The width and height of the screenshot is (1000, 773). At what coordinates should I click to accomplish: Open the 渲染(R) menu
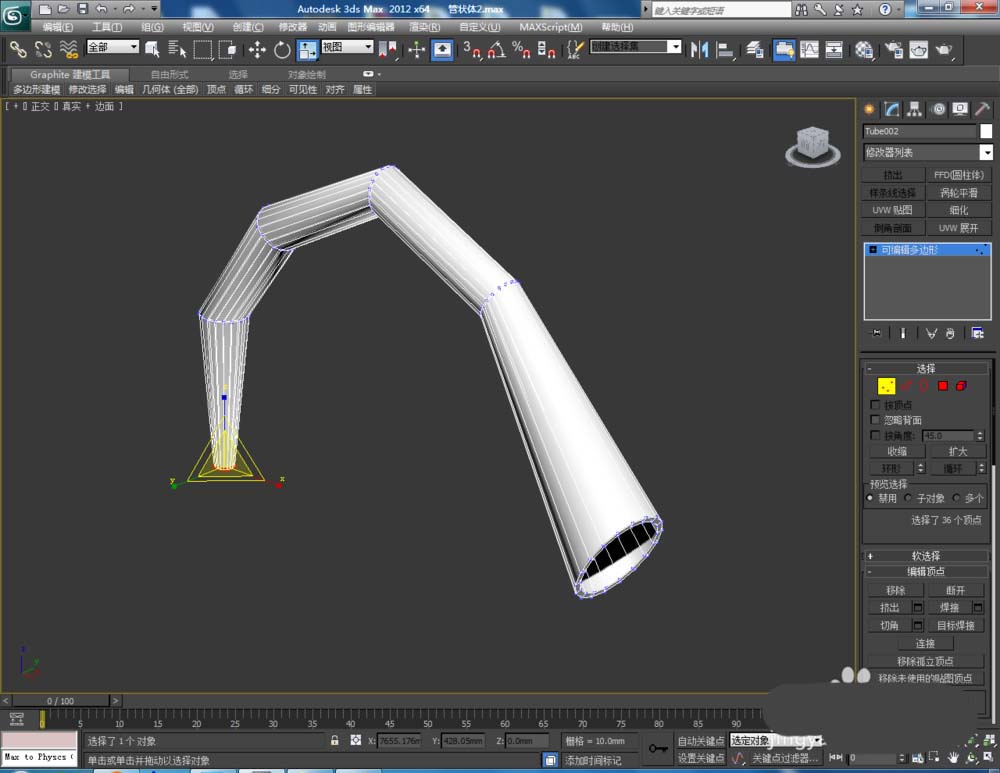(x=425, y=27)
